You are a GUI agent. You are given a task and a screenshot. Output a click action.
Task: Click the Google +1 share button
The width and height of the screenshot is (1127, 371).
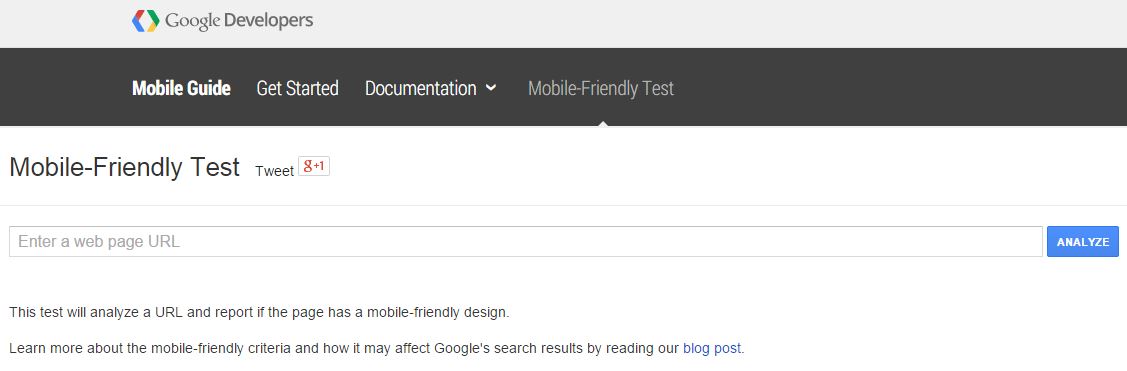point(313,167)
